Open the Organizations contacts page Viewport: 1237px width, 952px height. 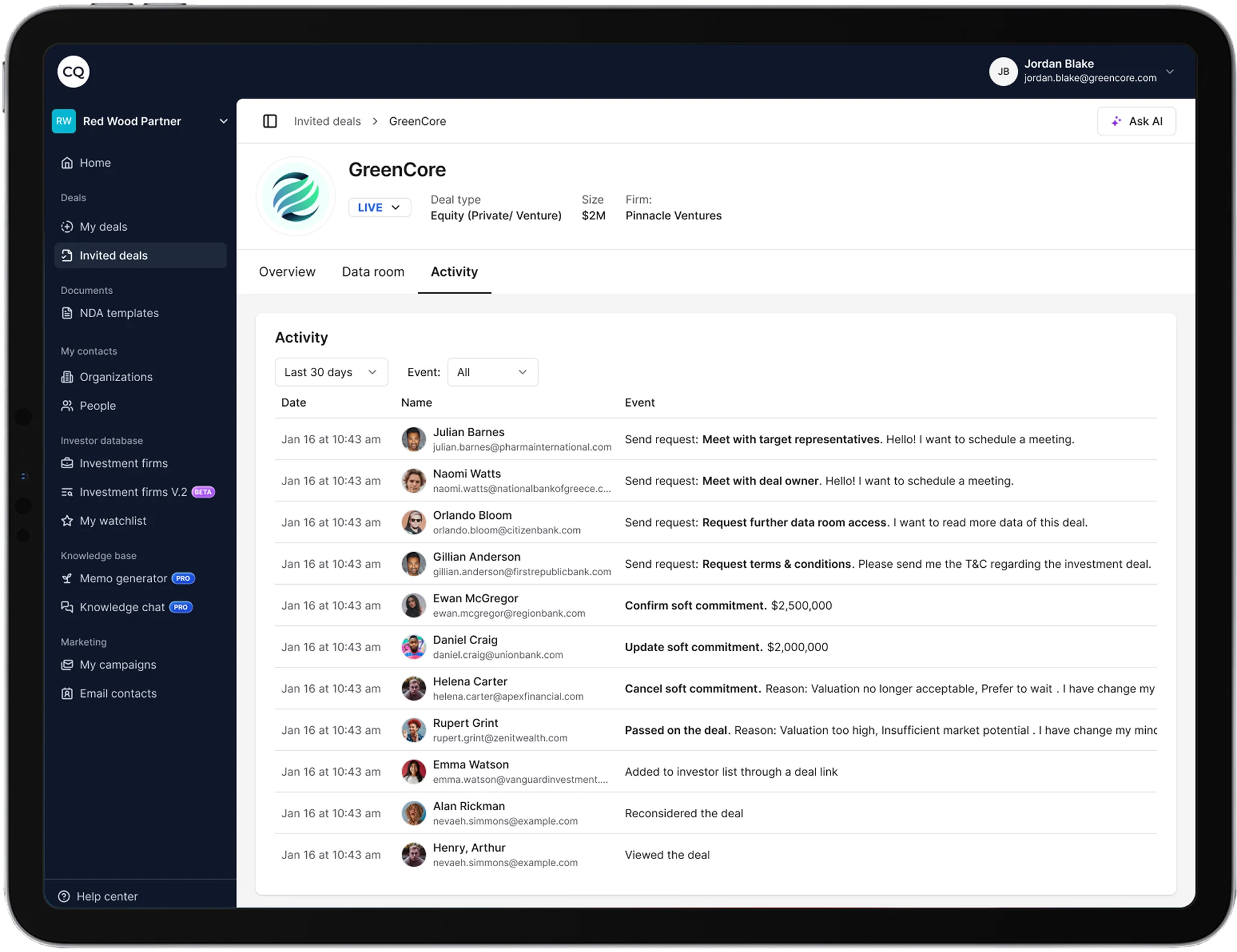tap(115, 377)
